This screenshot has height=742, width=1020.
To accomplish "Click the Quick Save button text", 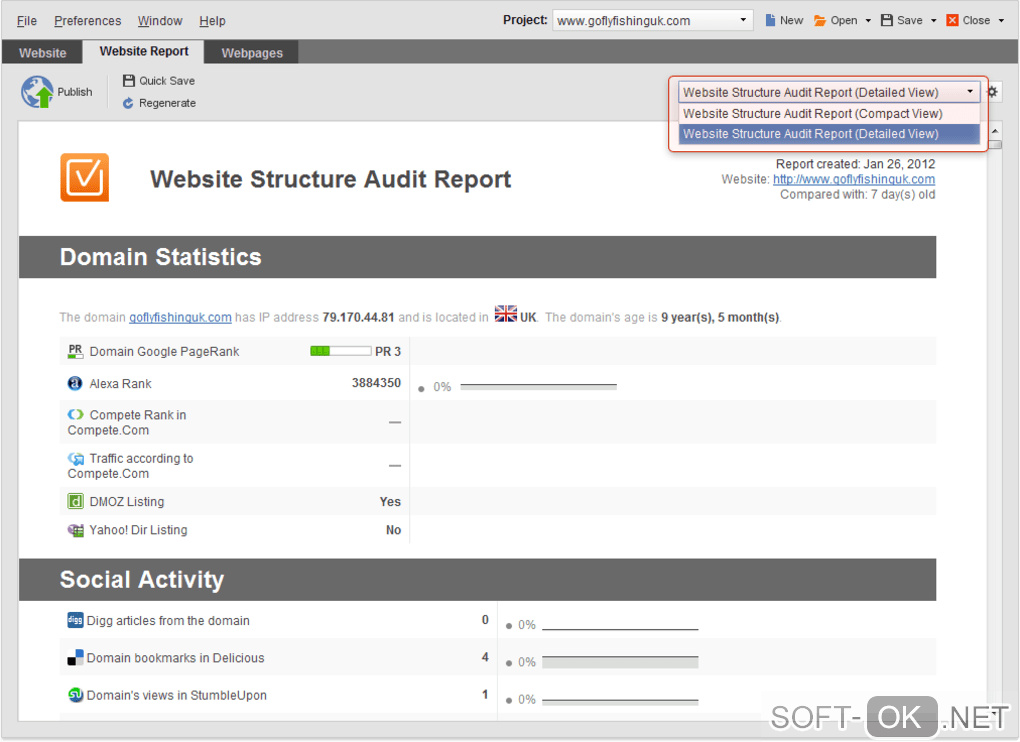I will (x=167, y=81).
